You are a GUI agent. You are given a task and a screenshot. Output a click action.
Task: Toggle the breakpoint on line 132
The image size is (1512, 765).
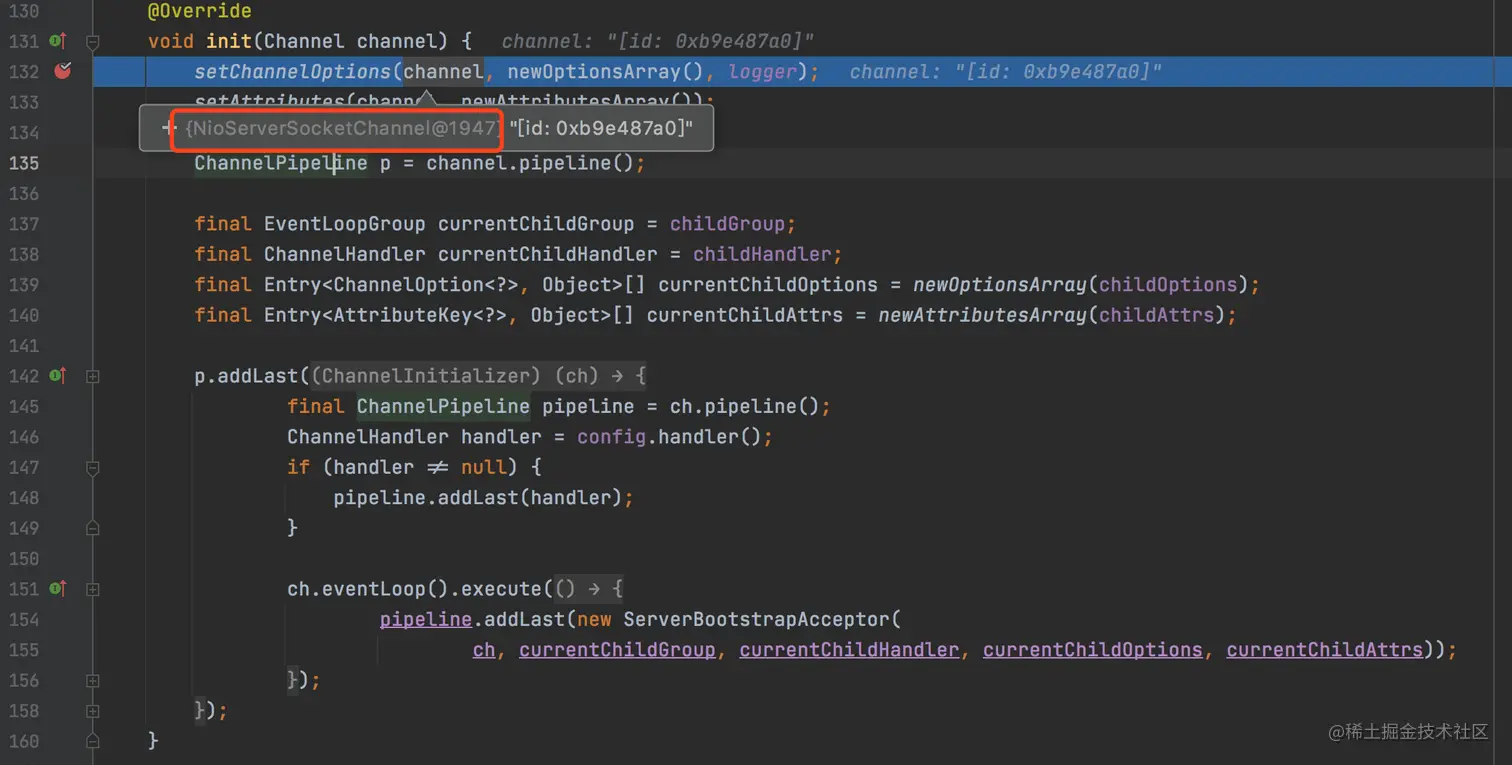63,71
